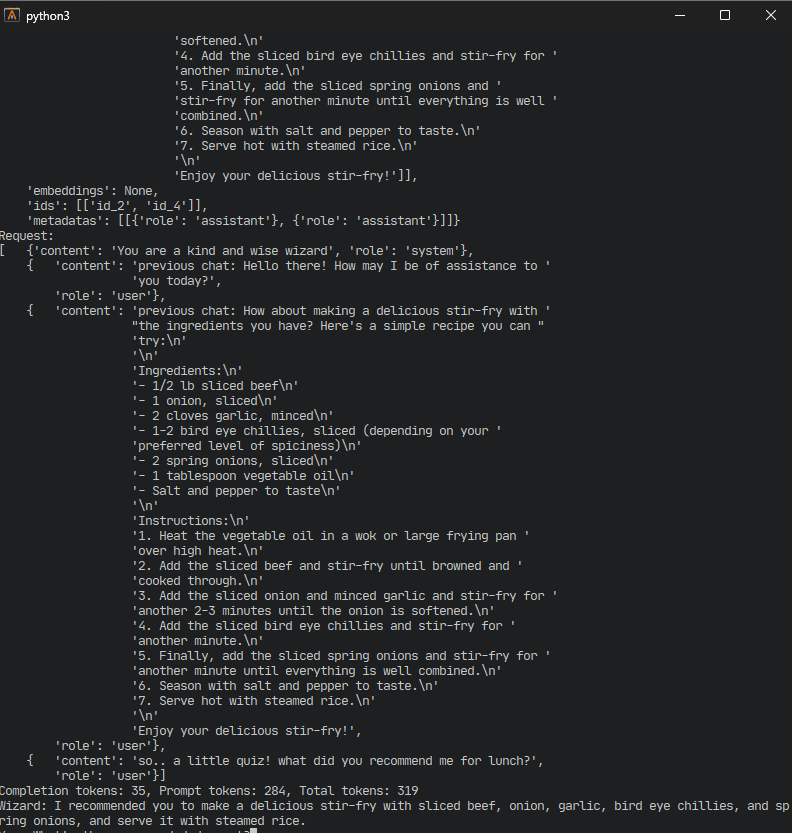
Task: Close the python3 terminal window
Action: pyautogui.click(x=770, y=15)
